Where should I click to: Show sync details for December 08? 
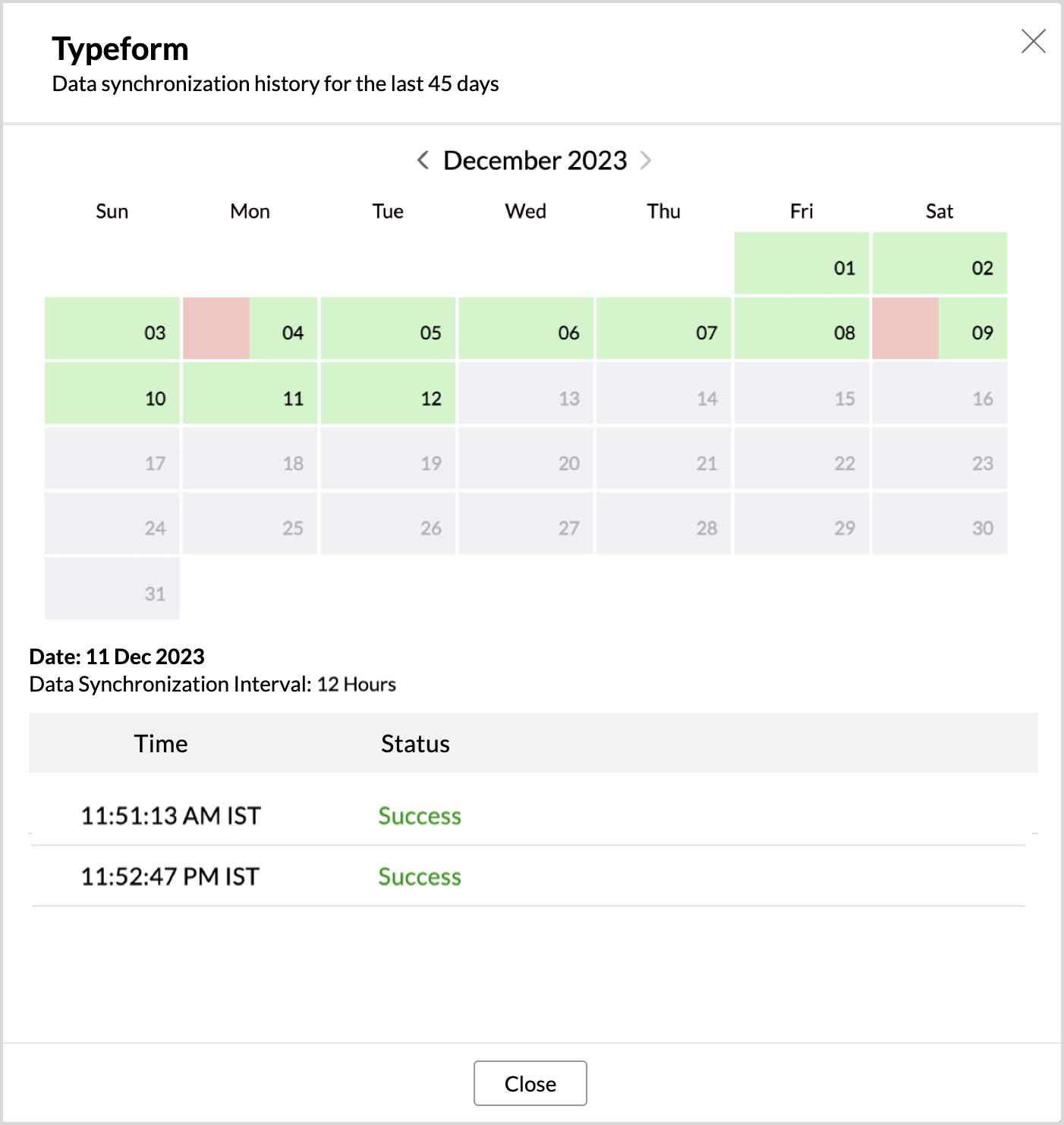pyautogui.click(x=801, y=329)
